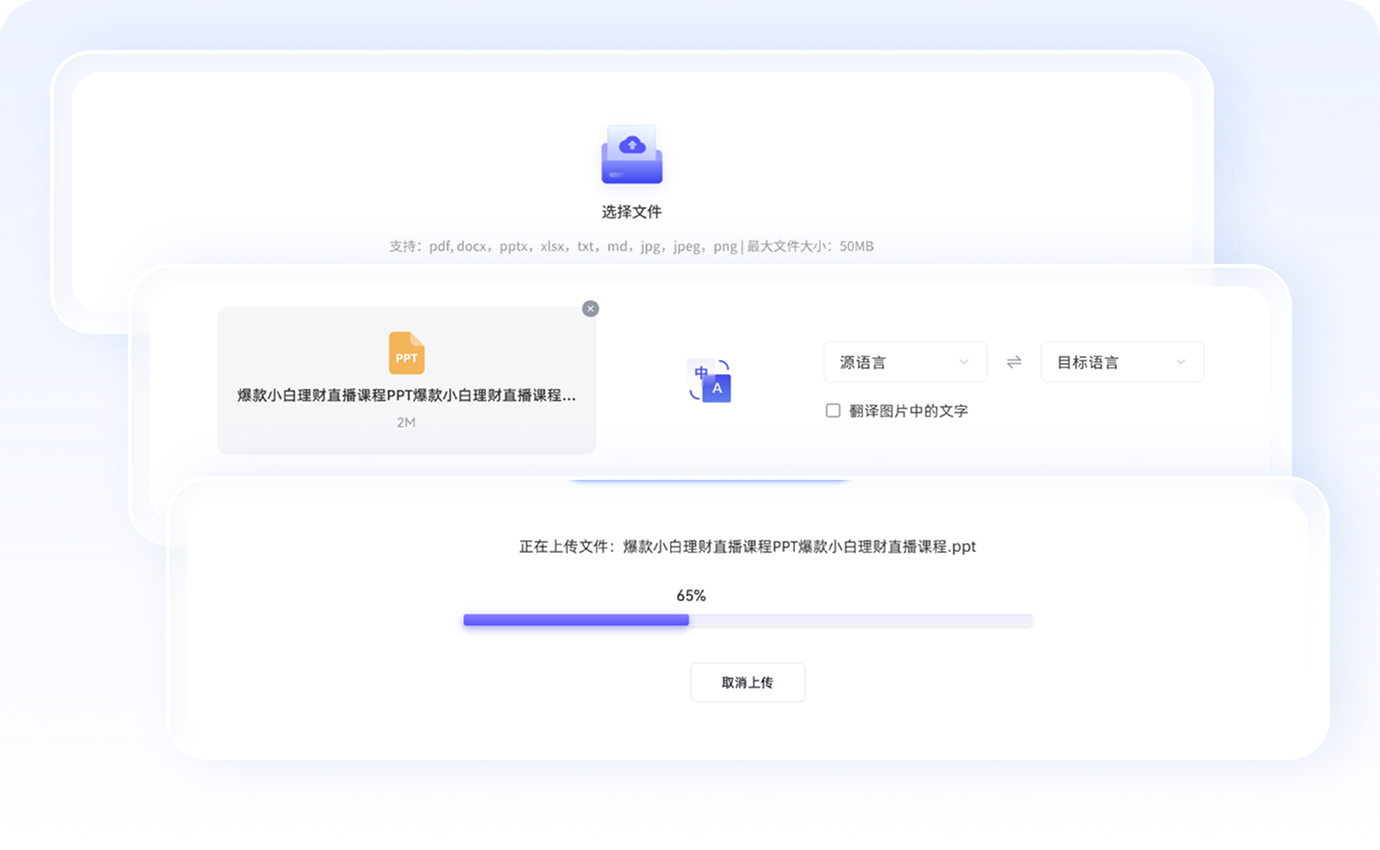Click the 2M file size label

pos(406,422)
